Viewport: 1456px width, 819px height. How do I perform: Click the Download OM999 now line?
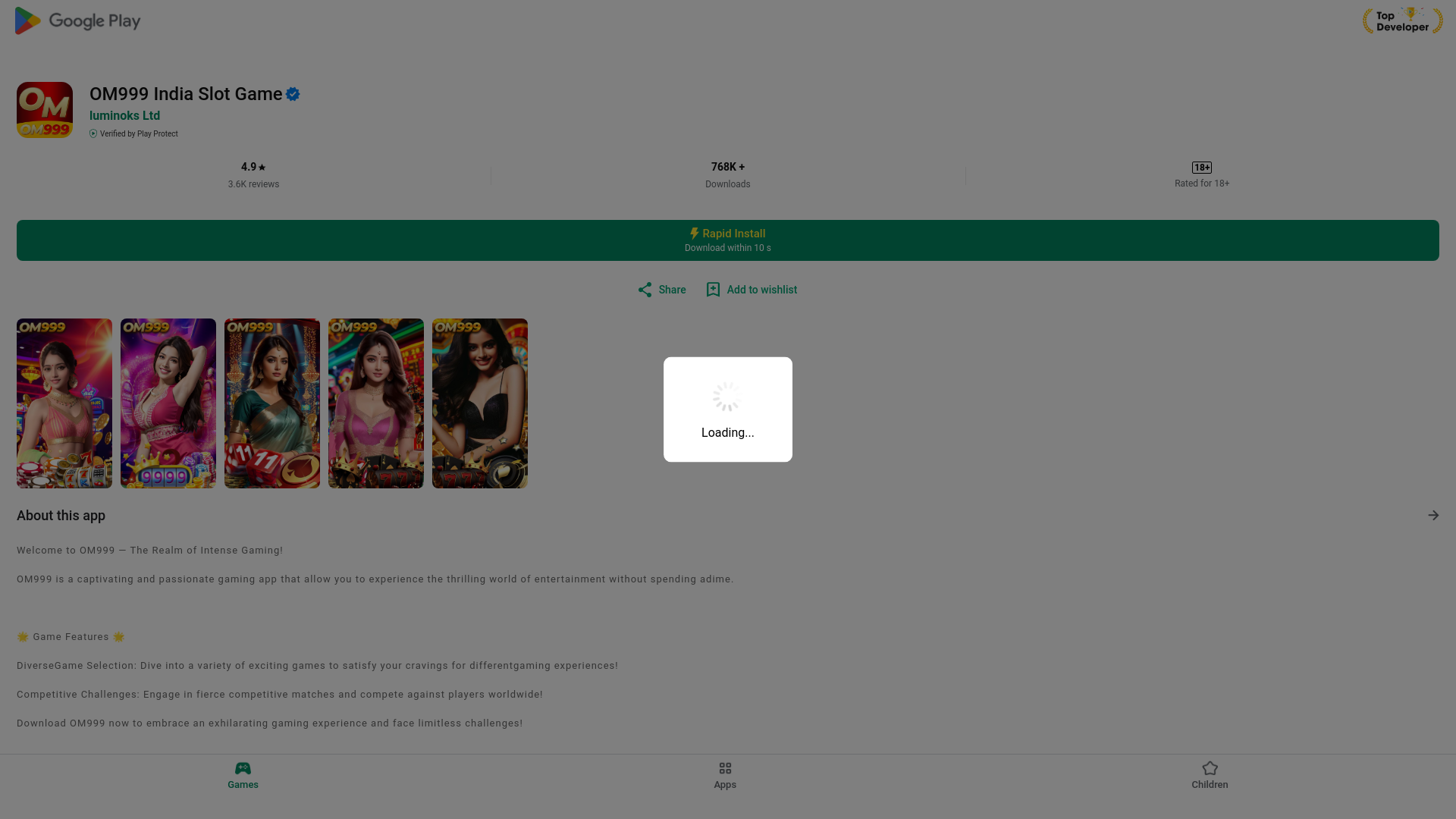click(269, 723)
